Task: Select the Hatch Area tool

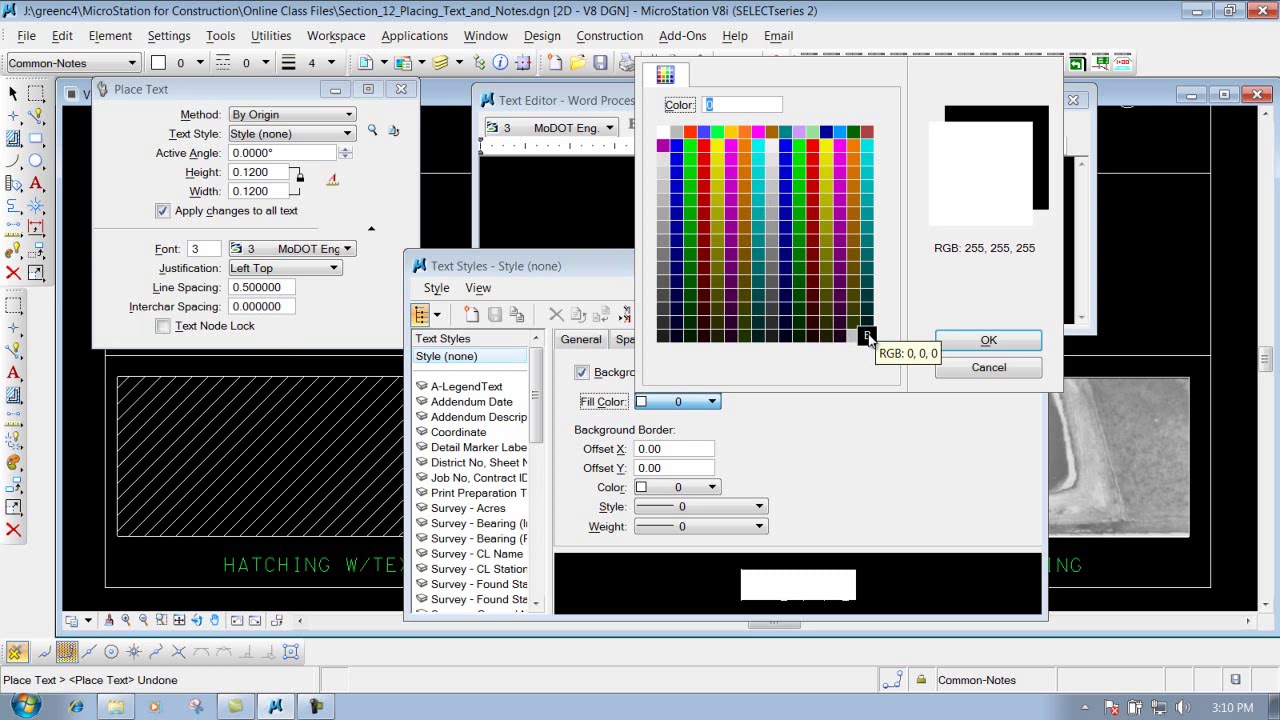Action: 13,138
